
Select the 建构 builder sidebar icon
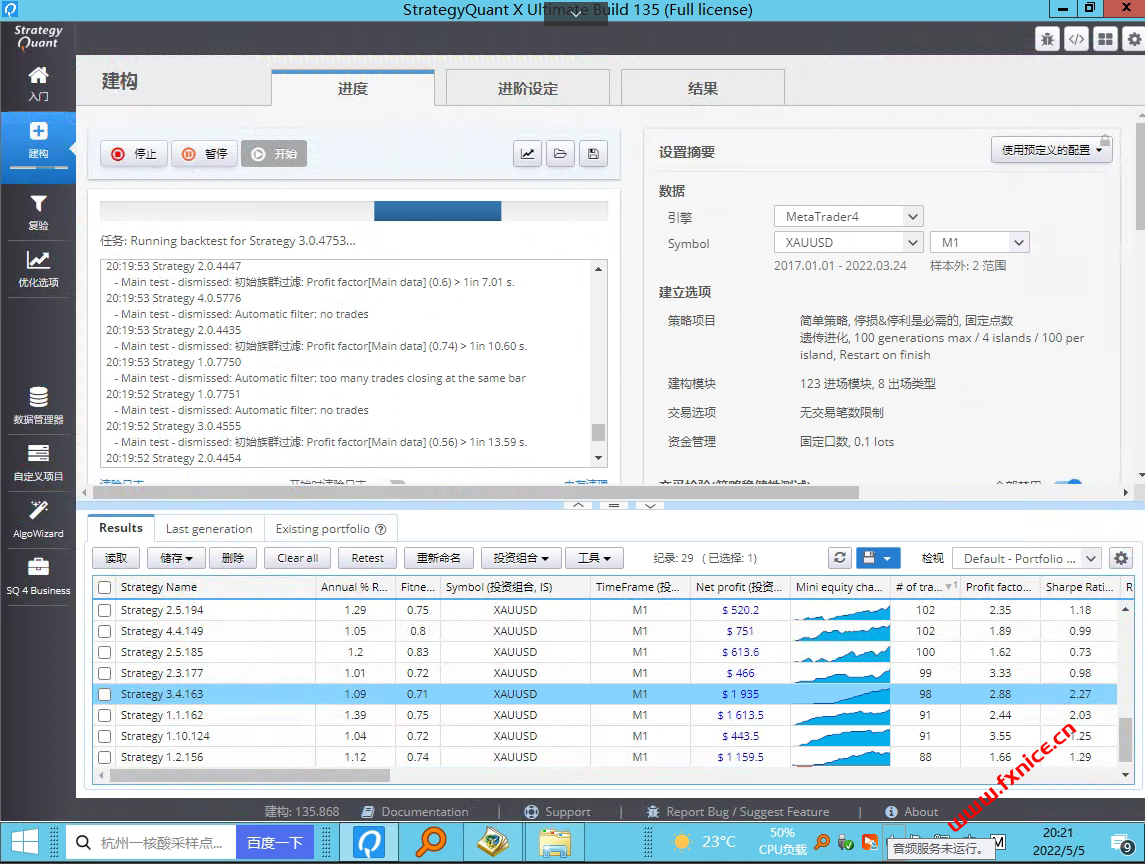click(x=38, y=140)
